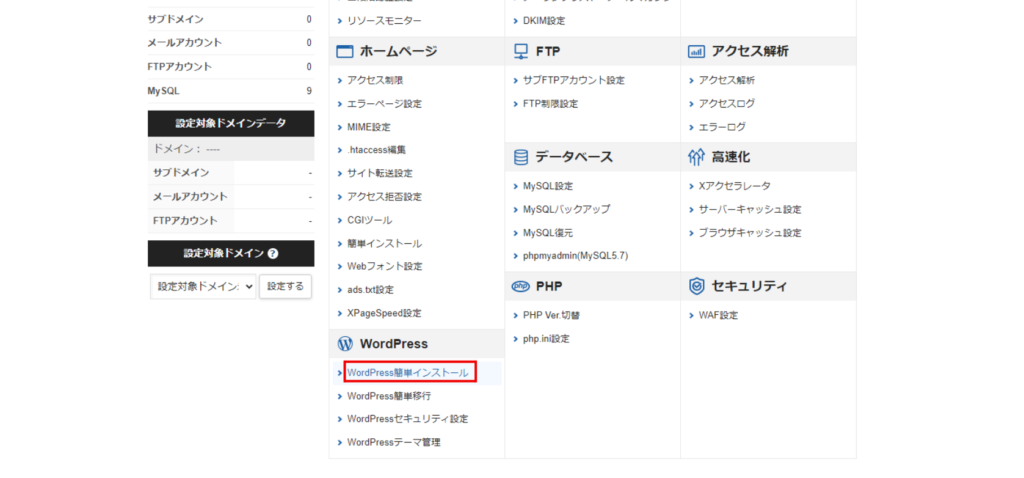Click the サブドメイン row showing 0
Screen dimensions: 1024x478
click(x=231, y=19)
